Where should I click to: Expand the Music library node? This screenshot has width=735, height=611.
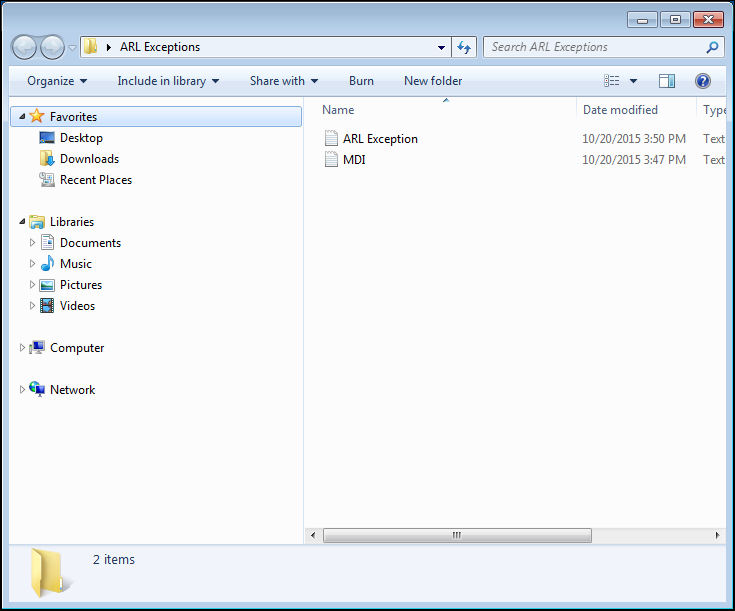tap(32, 264)
